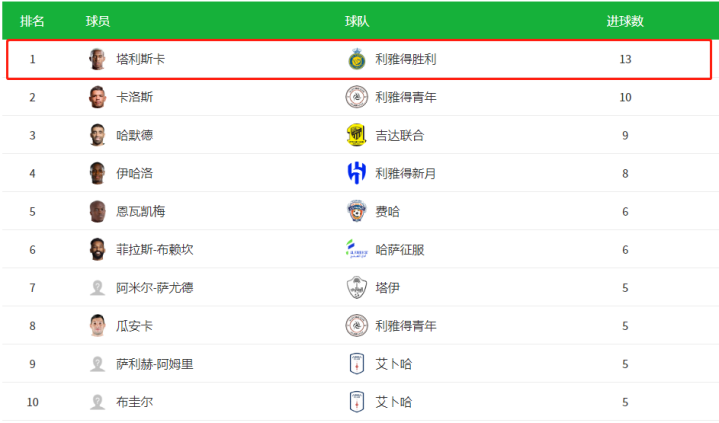719x423 pixels.
Task: Open 塔利斯卡 player photo
Action: coord(97,59)
